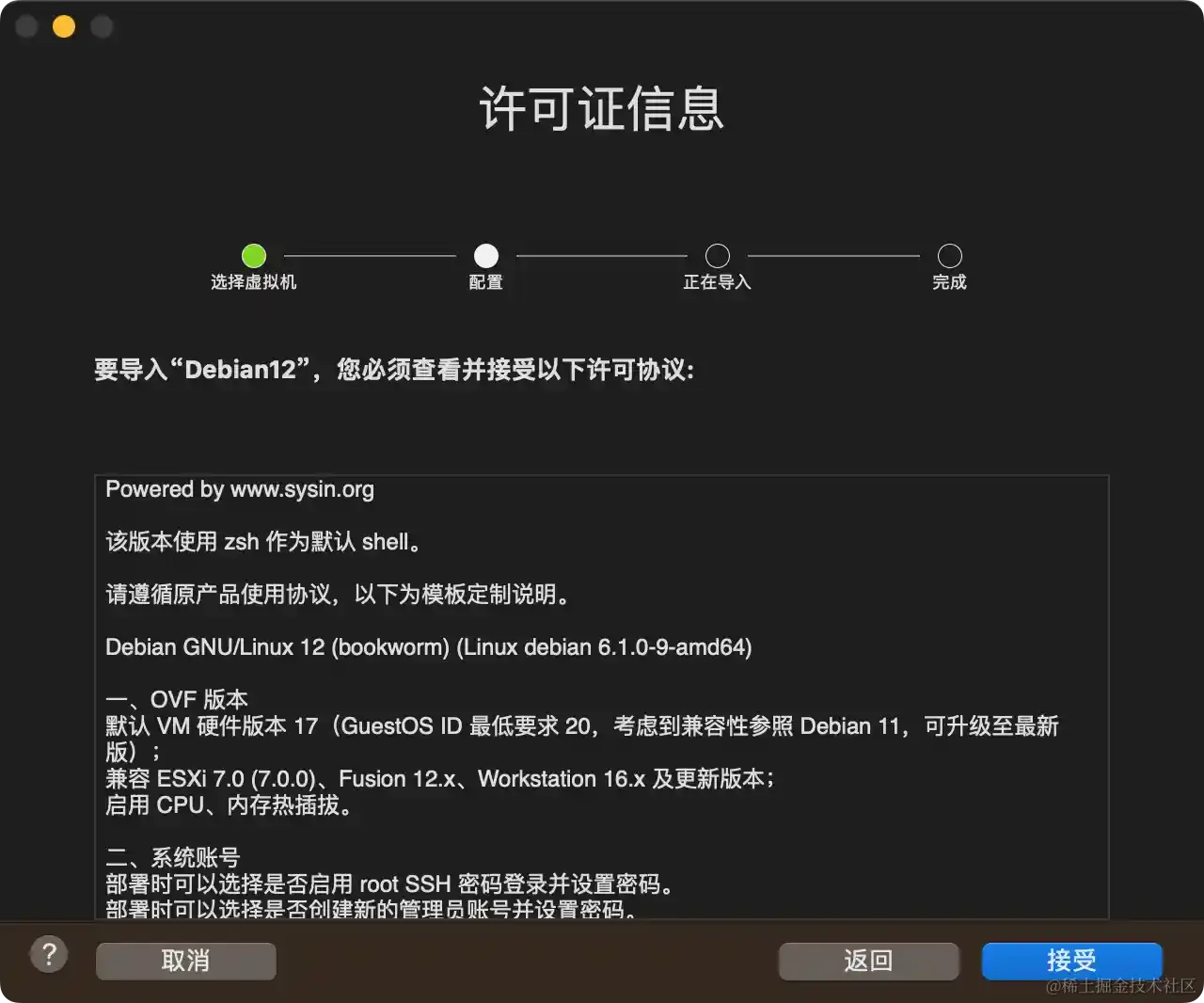Click the prompt '要导入“Debian12”' text
The width and height of the screenshot is (1204, 1003).
[x=394, y=370]
